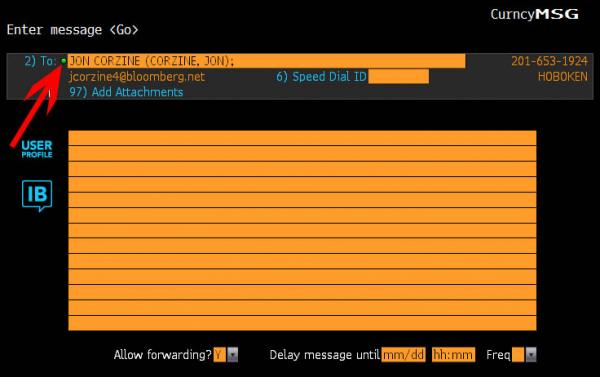Open Allow forwarding dropdown arrow

[x=233, y=355]
